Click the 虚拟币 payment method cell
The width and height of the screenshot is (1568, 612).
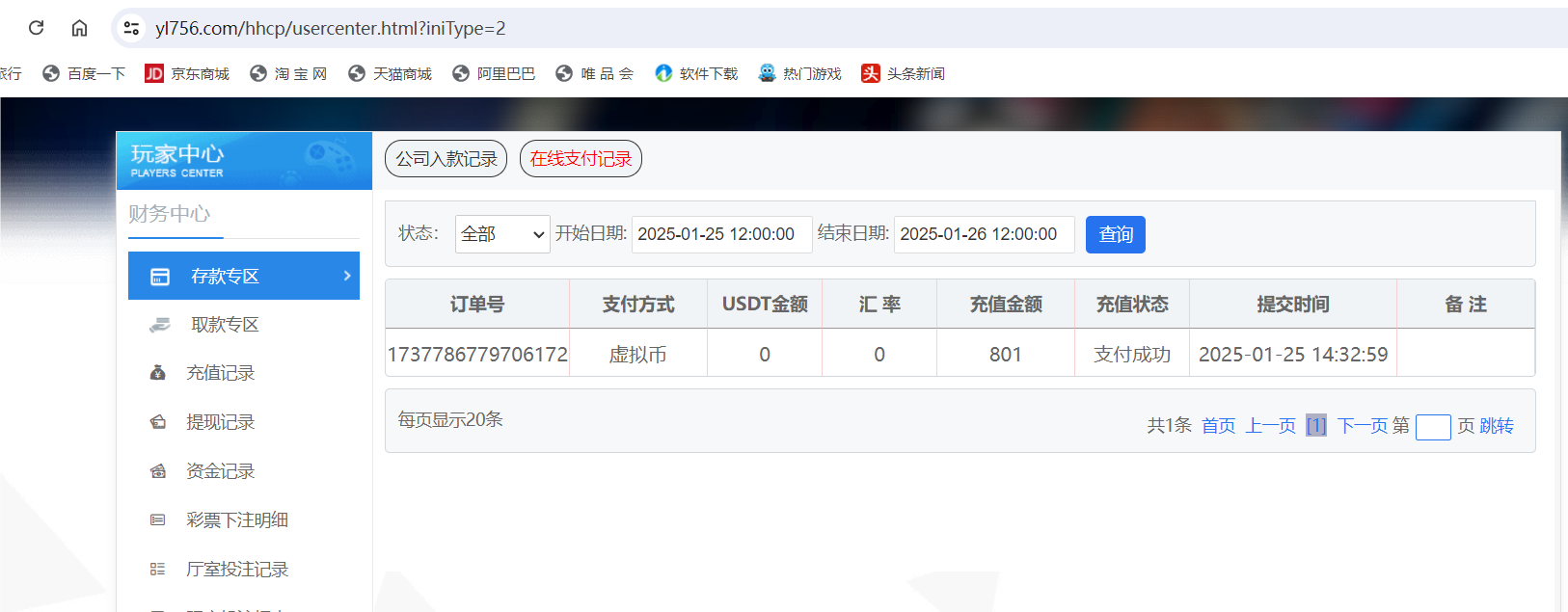[x=637, y=355]
